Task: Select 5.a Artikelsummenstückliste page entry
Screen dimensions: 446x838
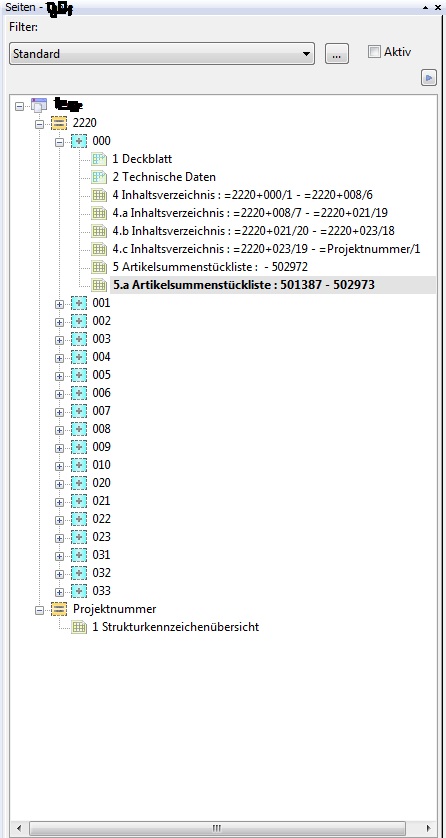Action: click(244, 285)
